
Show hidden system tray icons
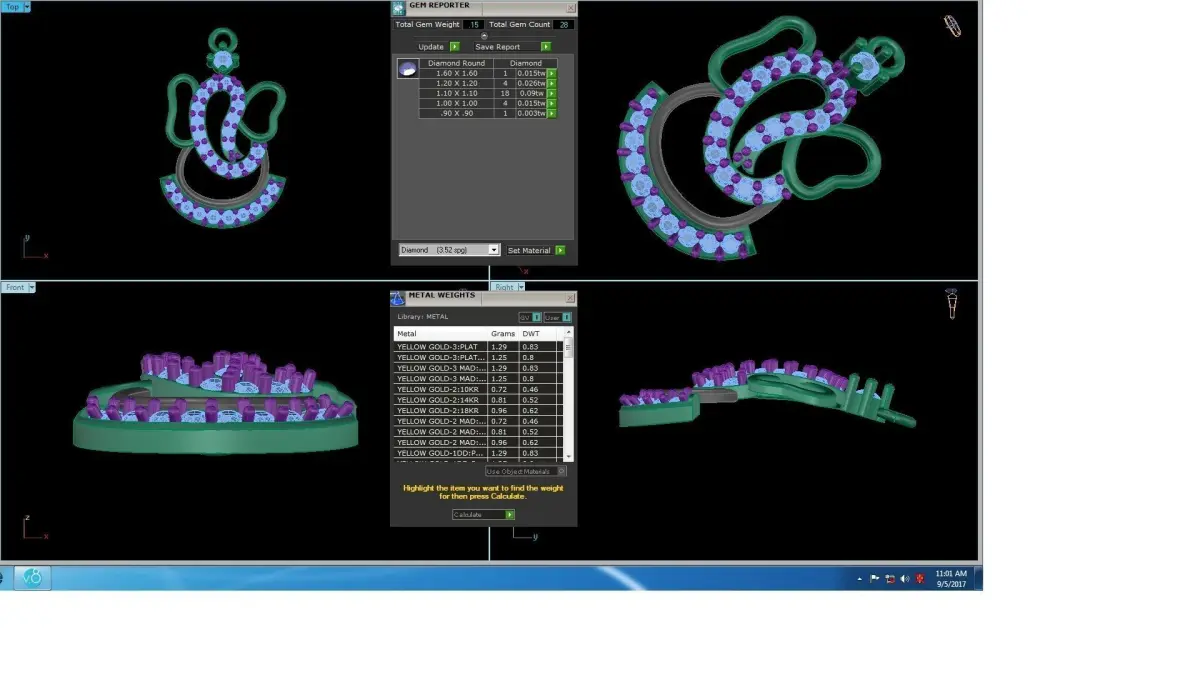pos(860,578)
